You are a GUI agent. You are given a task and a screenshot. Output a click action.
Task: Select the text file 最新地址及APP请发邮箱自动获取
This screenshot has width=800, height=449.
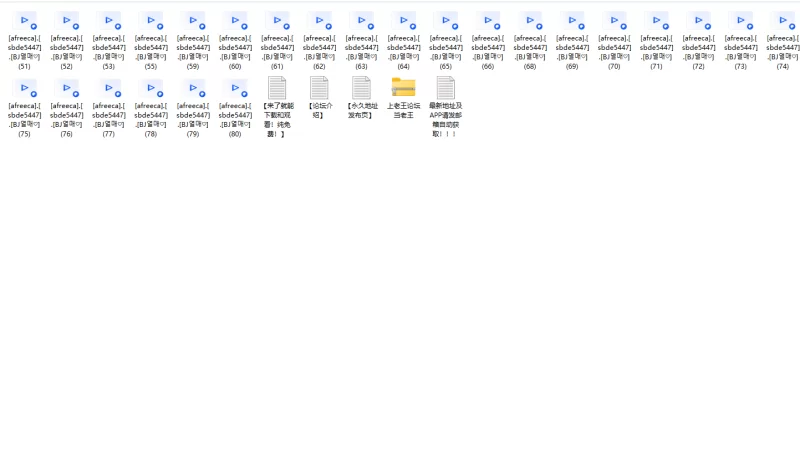(446, 107)
